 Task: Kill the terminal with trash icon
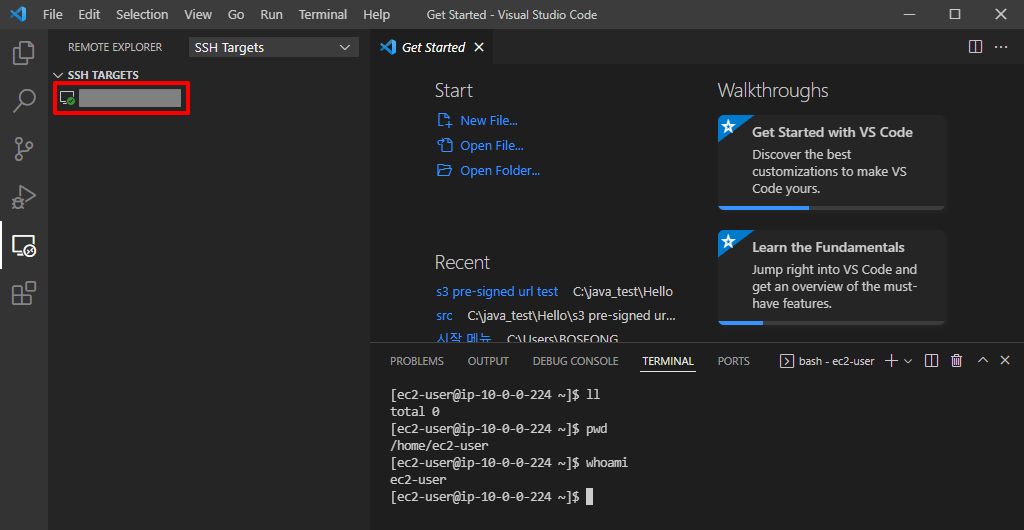pos(957,361)
